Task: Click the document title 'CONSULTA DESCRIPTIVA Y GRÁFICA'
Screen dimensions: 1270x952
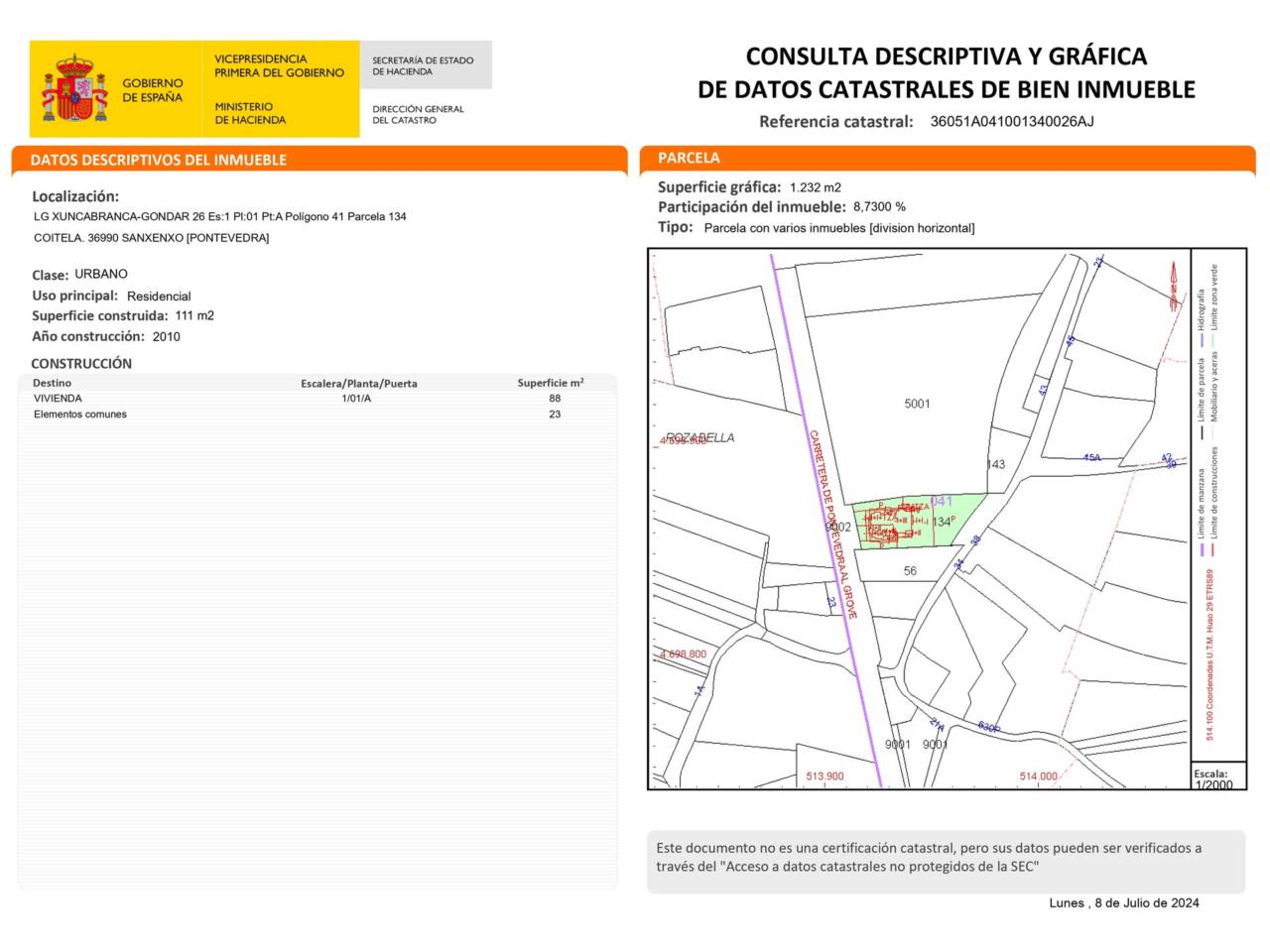Action: pyautogui.click(x=947, y=56)
